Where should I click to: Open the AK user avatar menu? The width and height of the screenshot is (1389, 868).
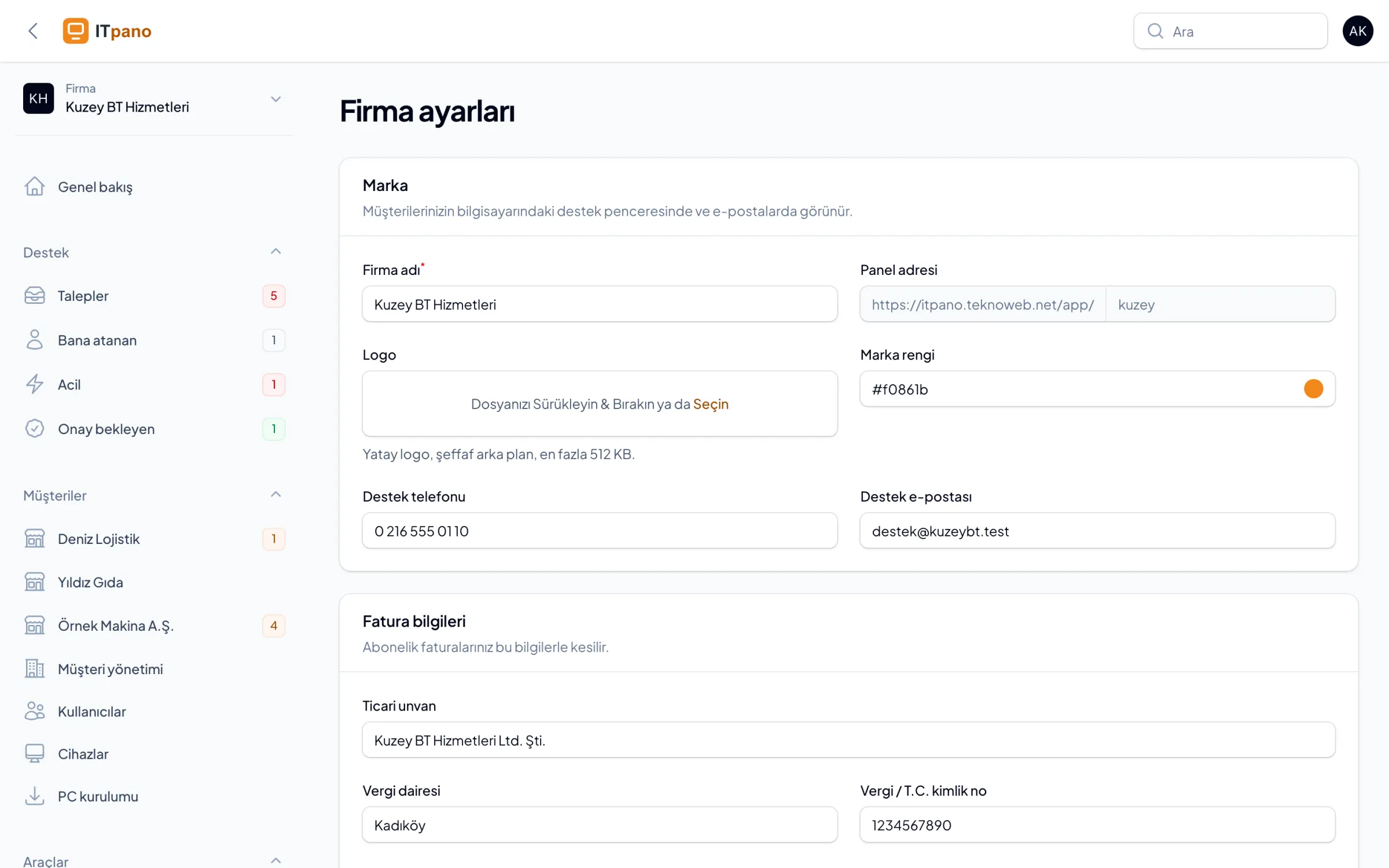click(1358, 31)
